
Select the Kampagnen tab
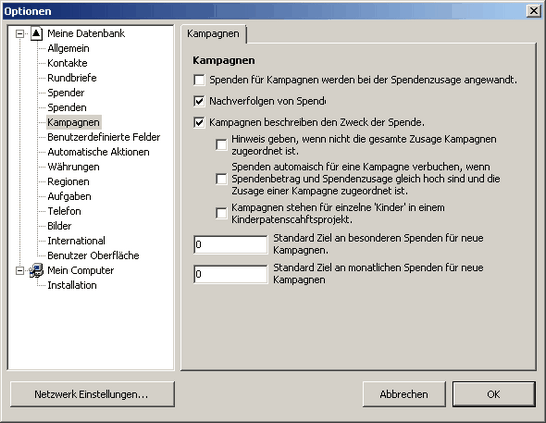point(213,34)
